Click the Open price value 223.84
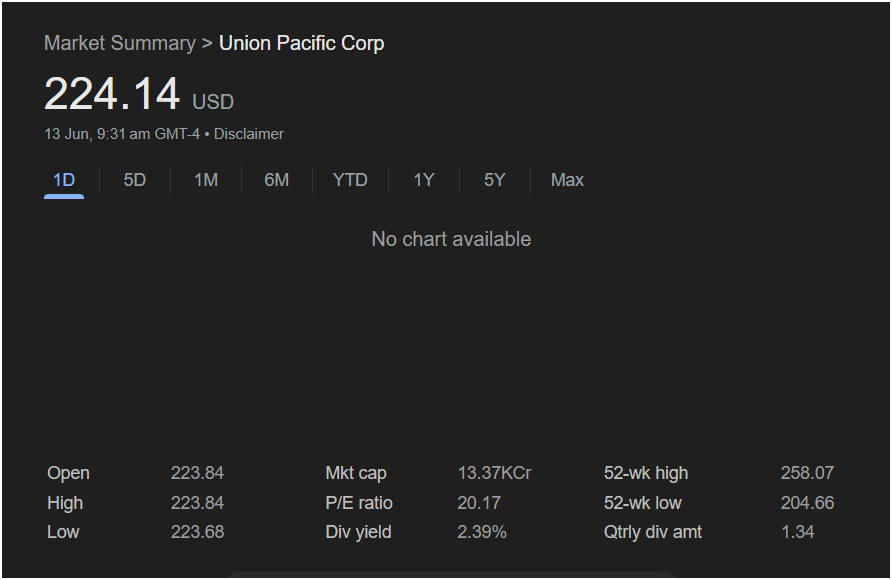 pyautogui.click(x=197, y=473)
